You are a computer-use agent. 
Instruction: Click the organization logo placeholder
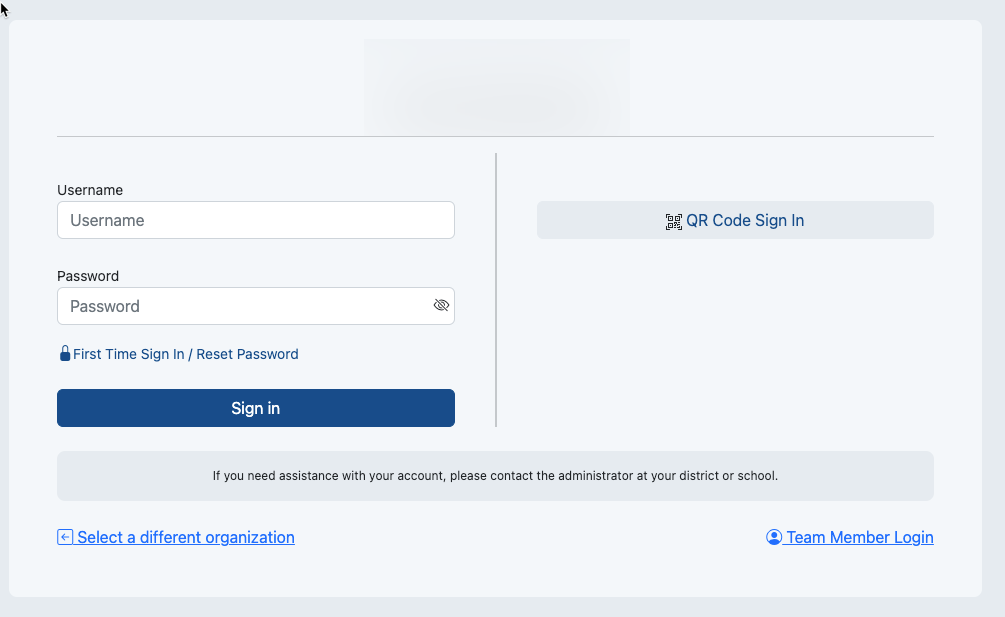point(497,86)
